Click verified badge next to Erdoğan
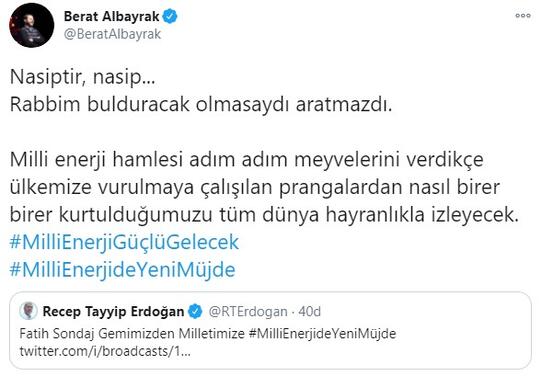Viewport: 541px width, 376px height. click(x=195, y=311)
